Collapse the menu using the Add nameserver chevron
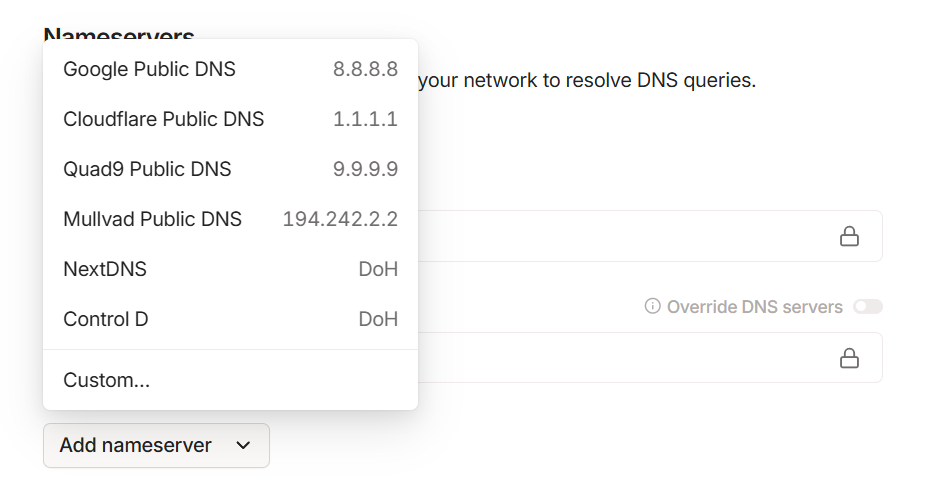 pos(243,446)
